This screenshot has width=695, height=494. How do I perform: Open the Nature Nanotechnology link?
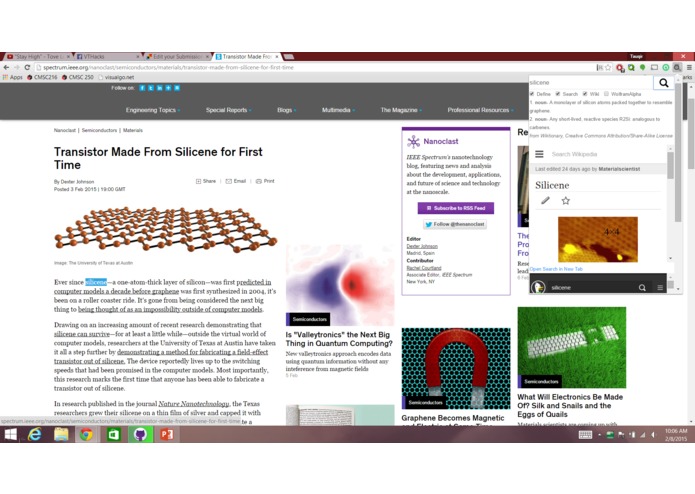(194, 404)
